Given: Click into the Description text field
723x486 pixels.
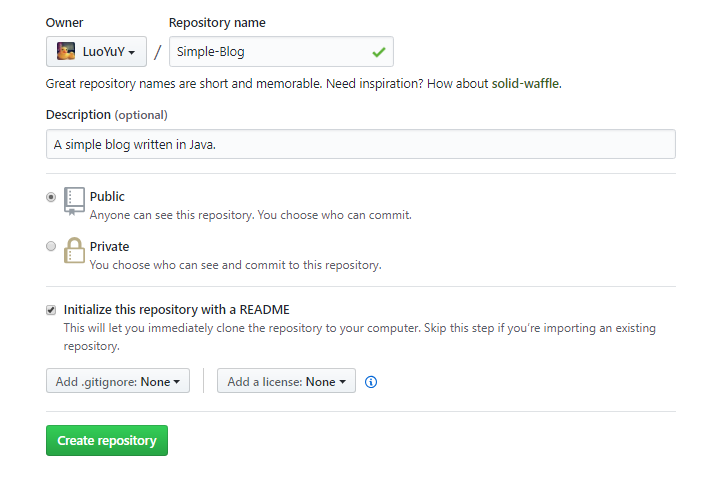Looking at the screenshot, I should pyautogui.click(x=361, y=144).
